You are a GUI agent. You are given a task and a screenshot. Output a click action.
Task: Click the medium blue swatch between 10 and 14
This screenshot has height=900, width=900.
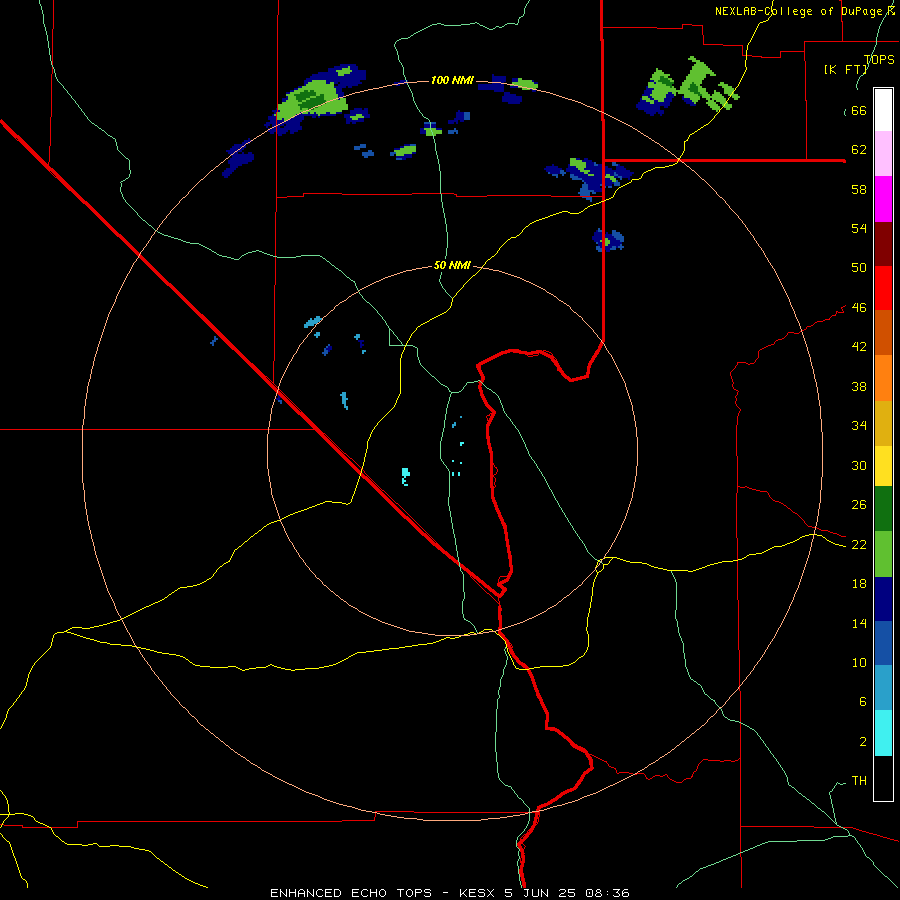[x=883, y=643]
